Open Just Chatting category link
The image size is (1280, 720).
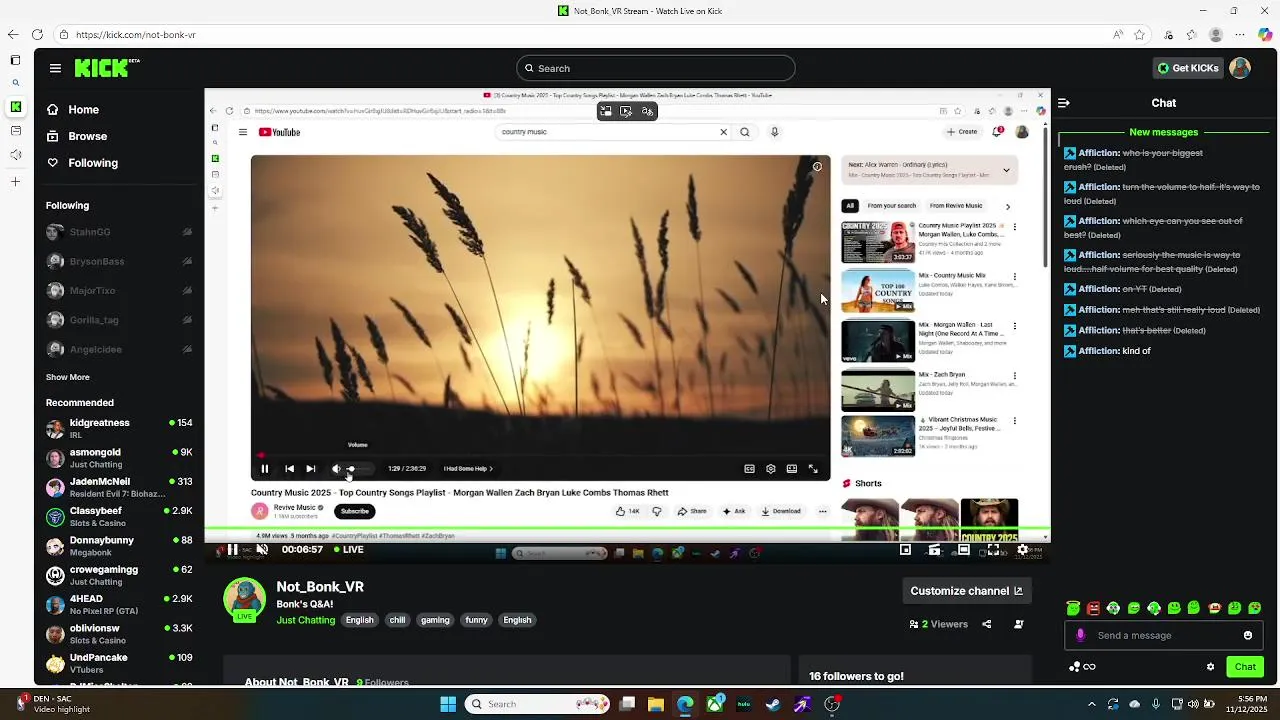pyautogui.click(x=306, y=620)
